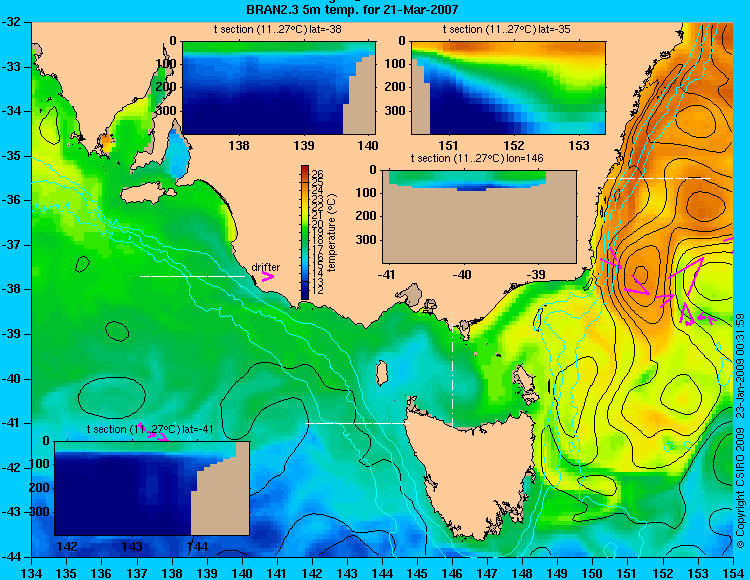Image resolution: width=750 pixels, height=580 pixels.
Task: Click the "150" longitude tick label
Action: 593,573
